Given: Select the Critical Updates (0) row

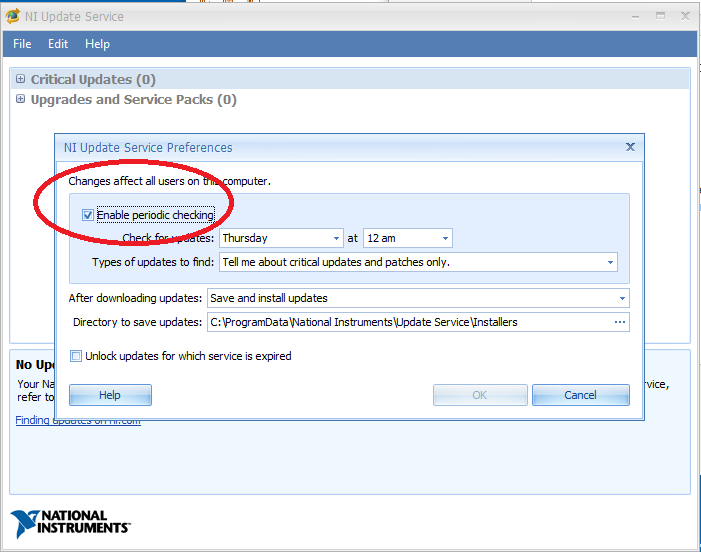Looking at the screenshot, I should click(x=350, y=79).
